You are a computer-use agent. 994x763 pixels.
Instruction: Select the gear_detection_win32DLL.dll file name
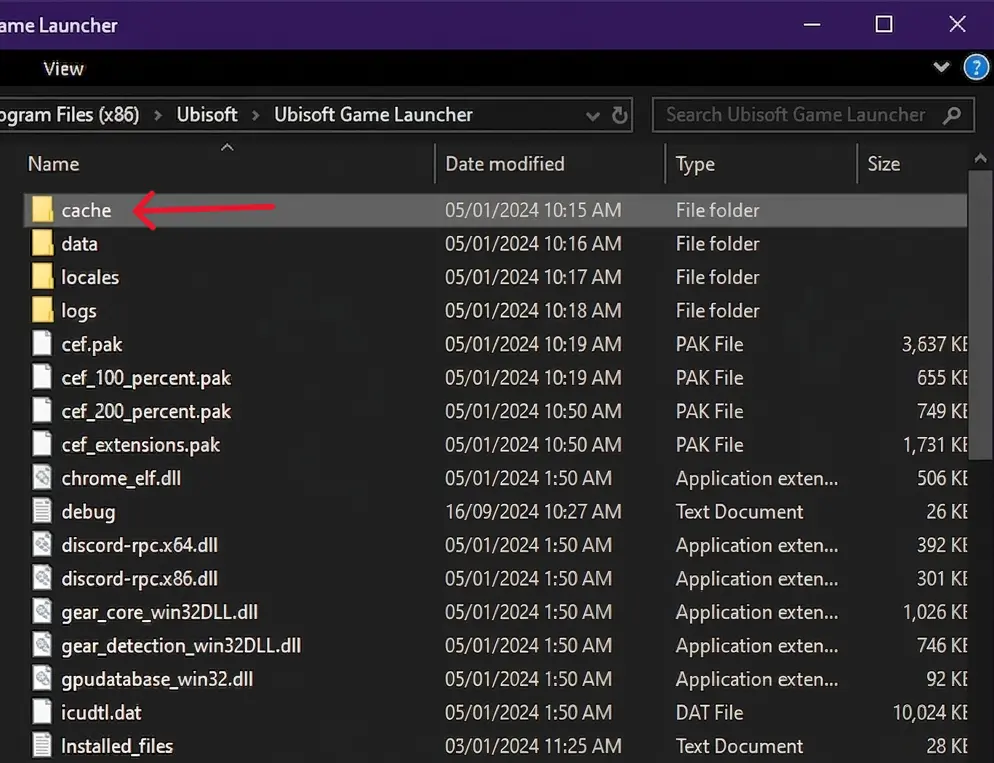(181, 646)
